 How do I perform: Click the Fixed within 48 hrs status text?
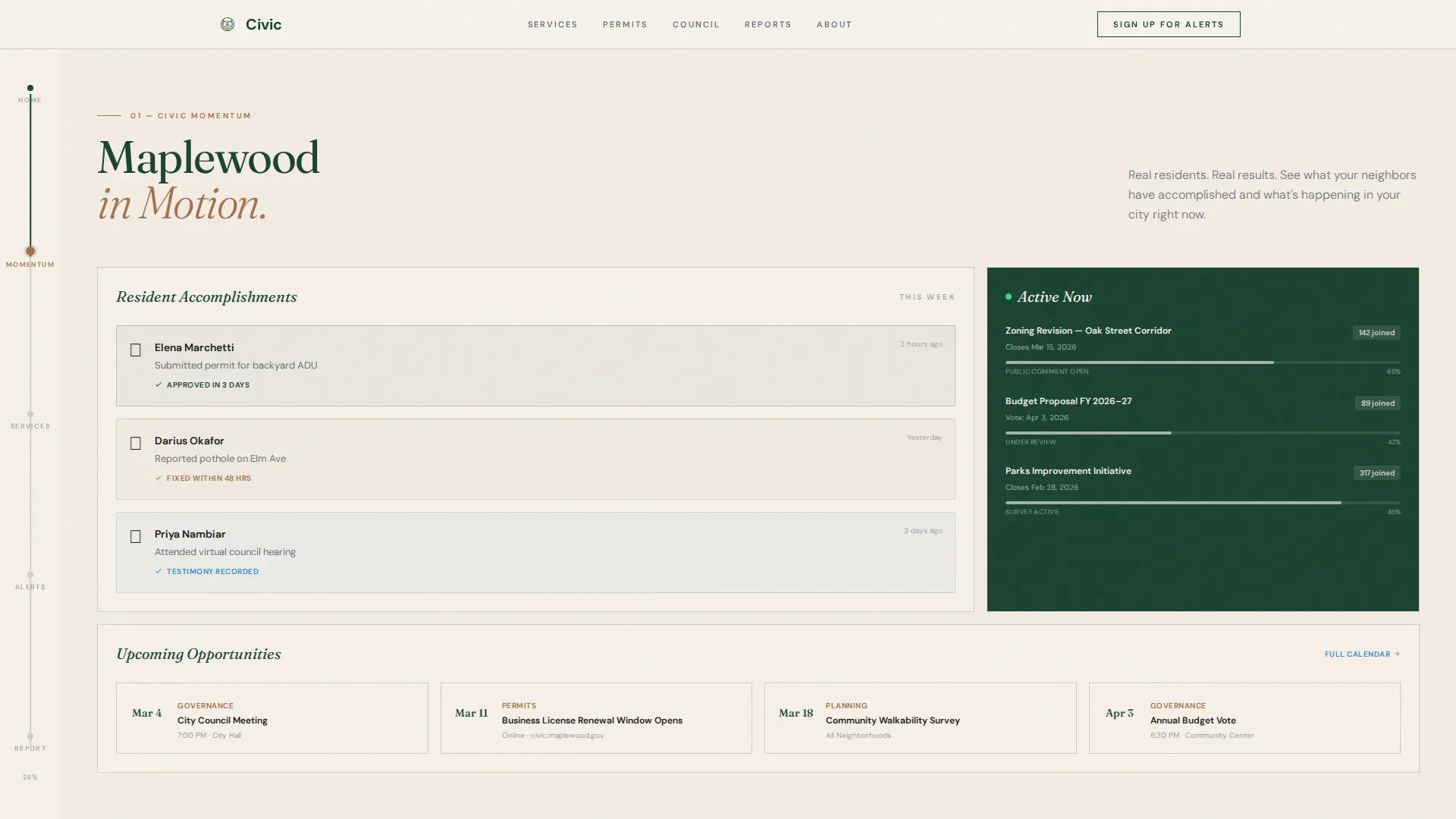pos(209,479)
